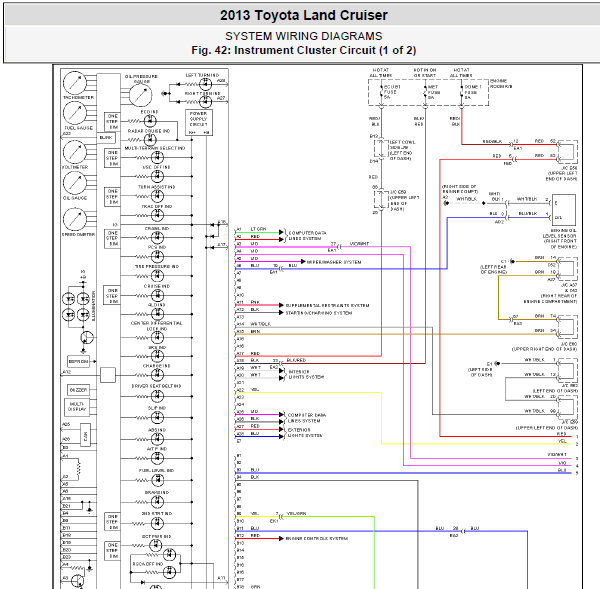Viewport: 600px width, 589px height.
Task: Click the "STARTING/CHARGING SYSTEM" reference
Action: point(319,313)
